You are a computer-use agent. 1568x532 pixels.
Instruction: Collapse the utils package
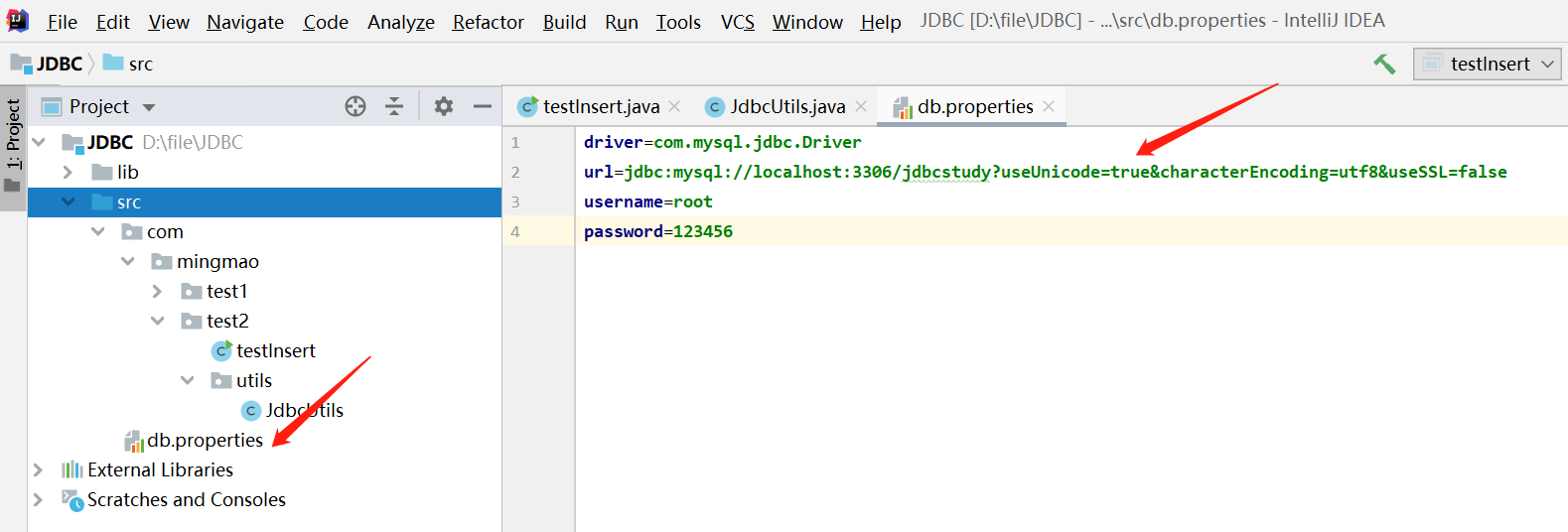187,380
